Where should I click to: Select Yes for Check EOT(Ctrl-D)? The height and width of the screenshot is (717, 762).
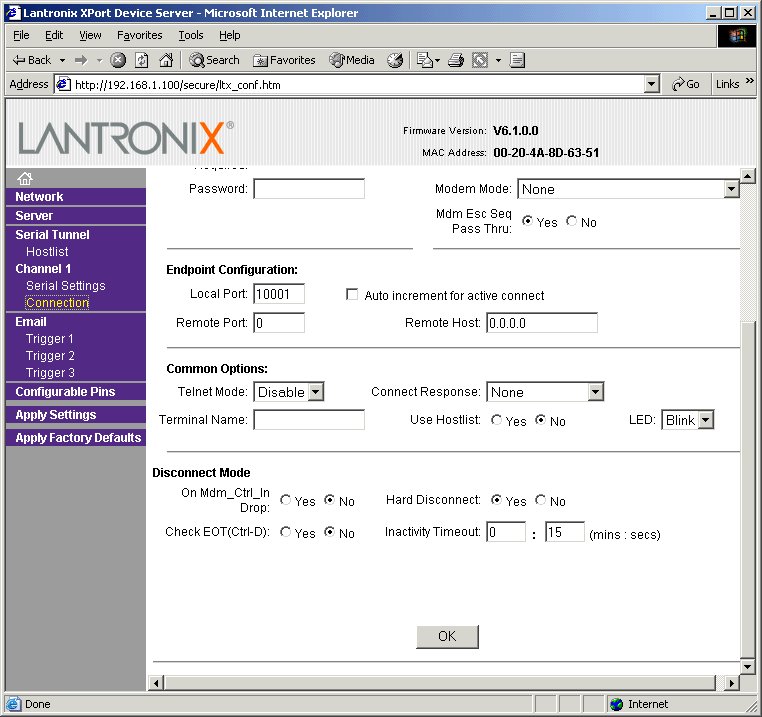pyautogui.click(x=285, y=532)
